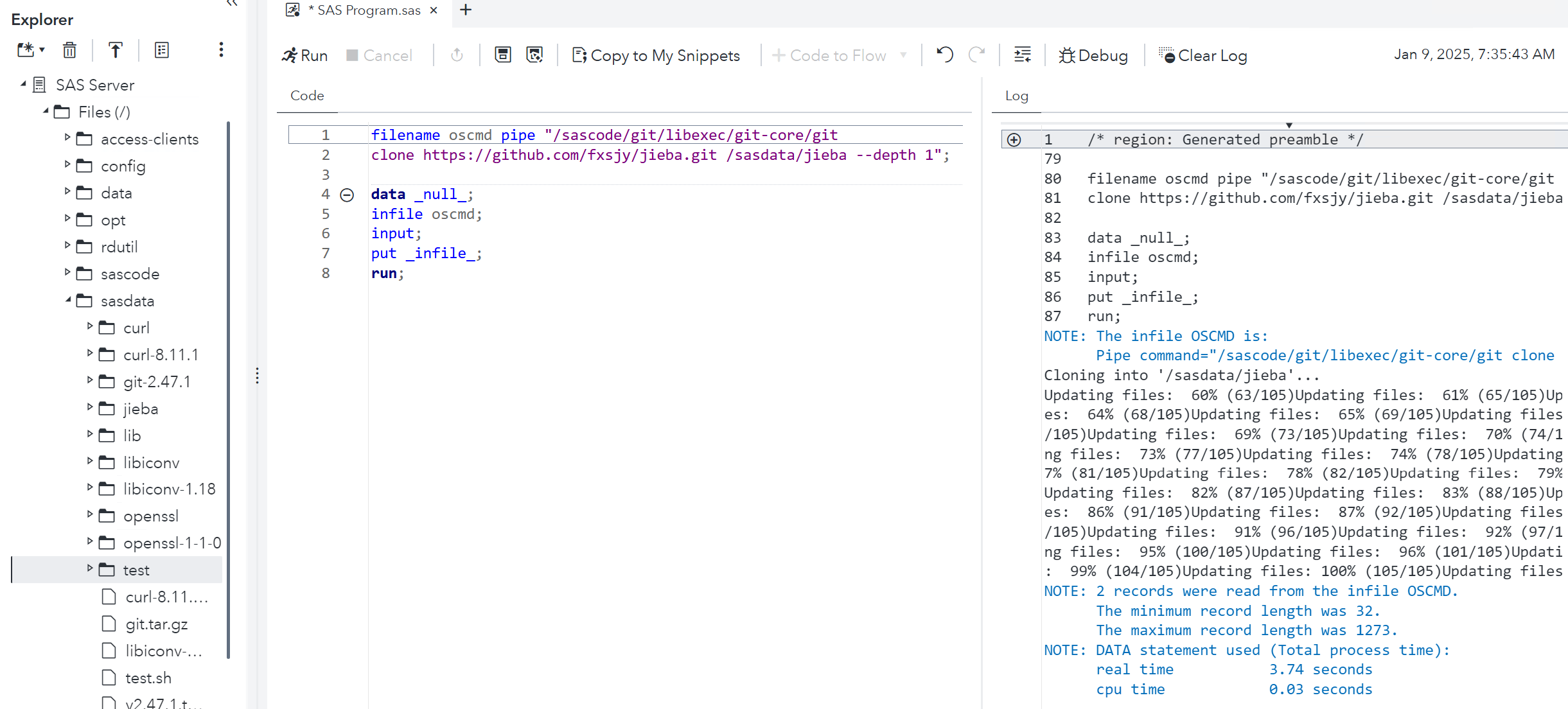Click Copy to My Snippets

656,55
